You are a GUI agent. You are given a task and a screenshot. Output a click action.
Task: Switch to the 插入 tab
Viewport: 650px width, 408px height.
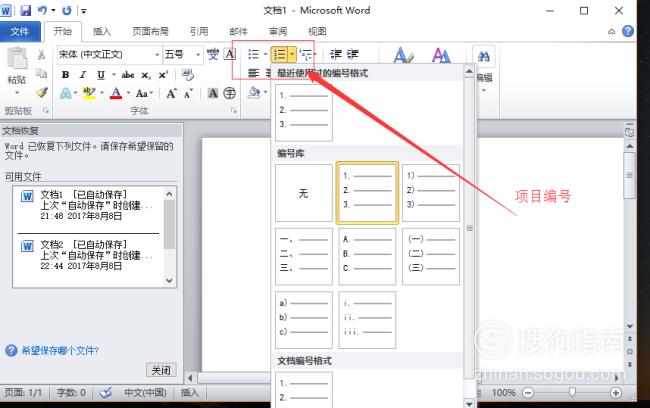click(x=102, y=32)
